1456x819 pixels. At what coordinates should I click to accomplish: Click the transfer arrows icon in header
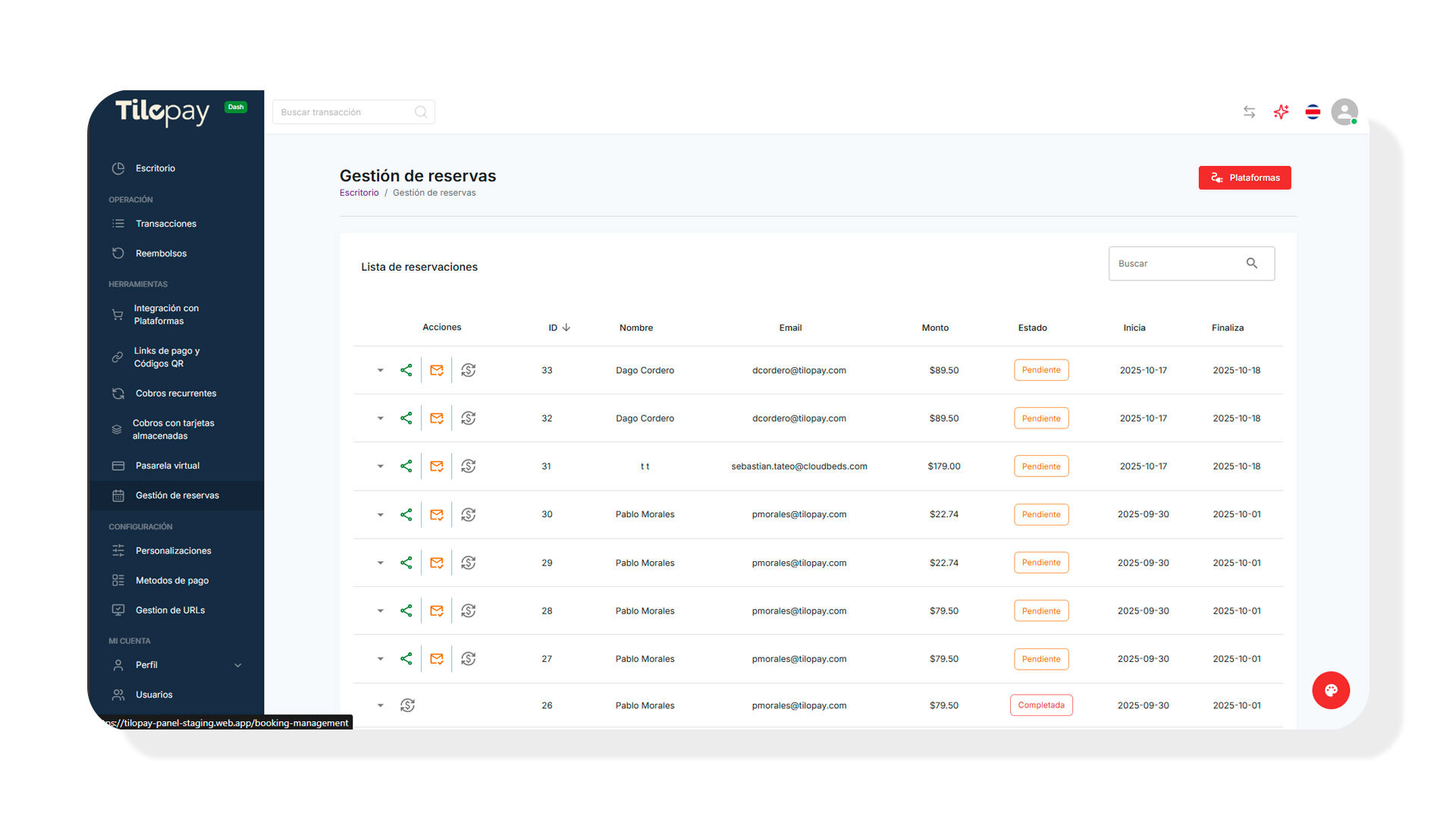tap(1249, 112)
